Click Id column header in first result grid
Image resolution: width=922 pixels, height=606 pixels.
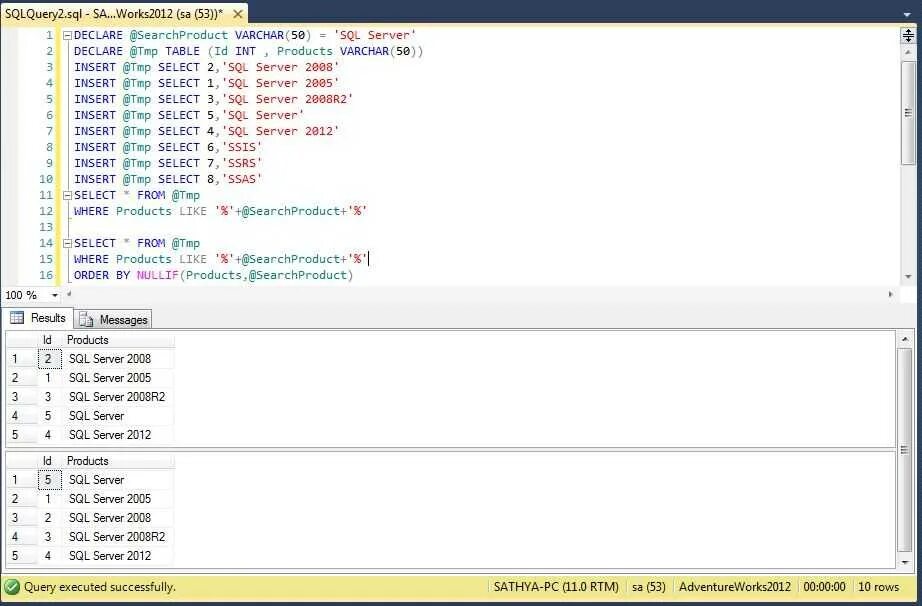48,340
